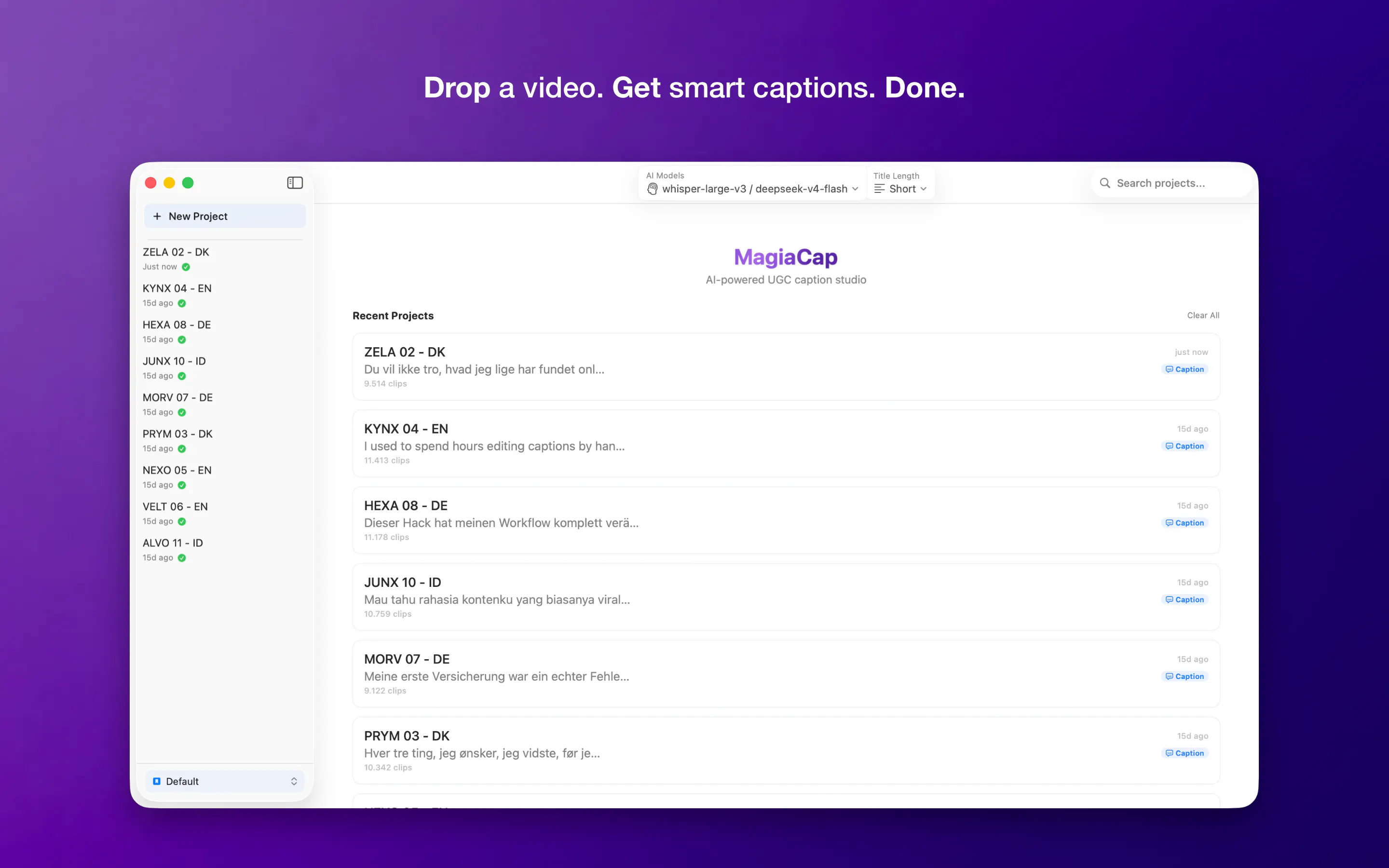Click Caption badge on KYNX 04 - EN card
1389x868 pixels.
tap(1185, 446)
